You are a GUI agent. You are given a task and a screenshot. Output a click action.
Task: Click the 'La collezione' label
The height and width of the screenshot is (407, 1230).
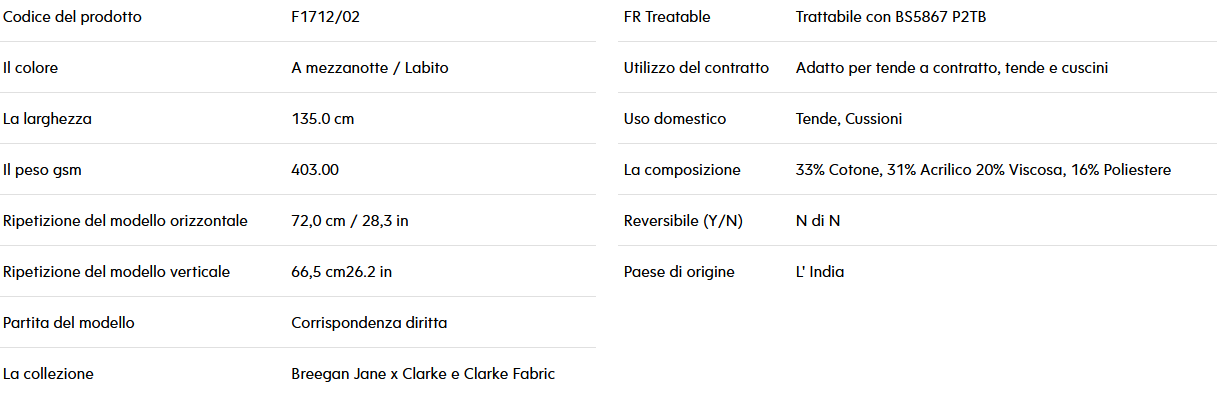click(48, 374)
